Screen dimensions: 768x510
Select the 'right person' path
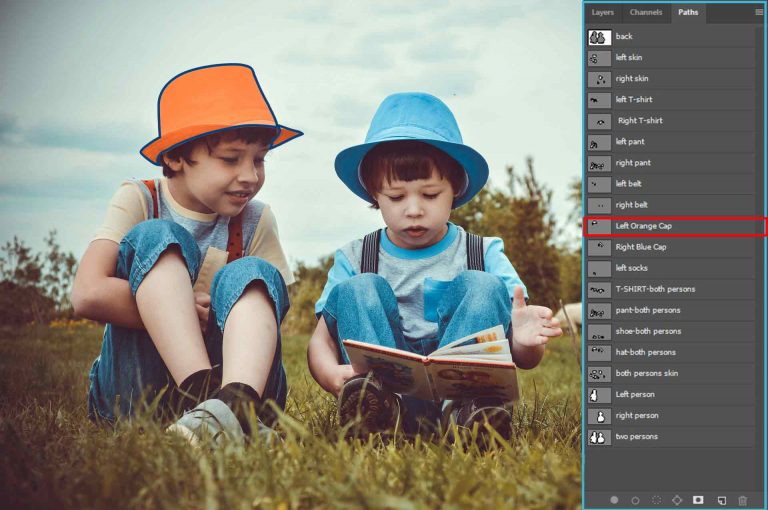(x=671, y=416)
